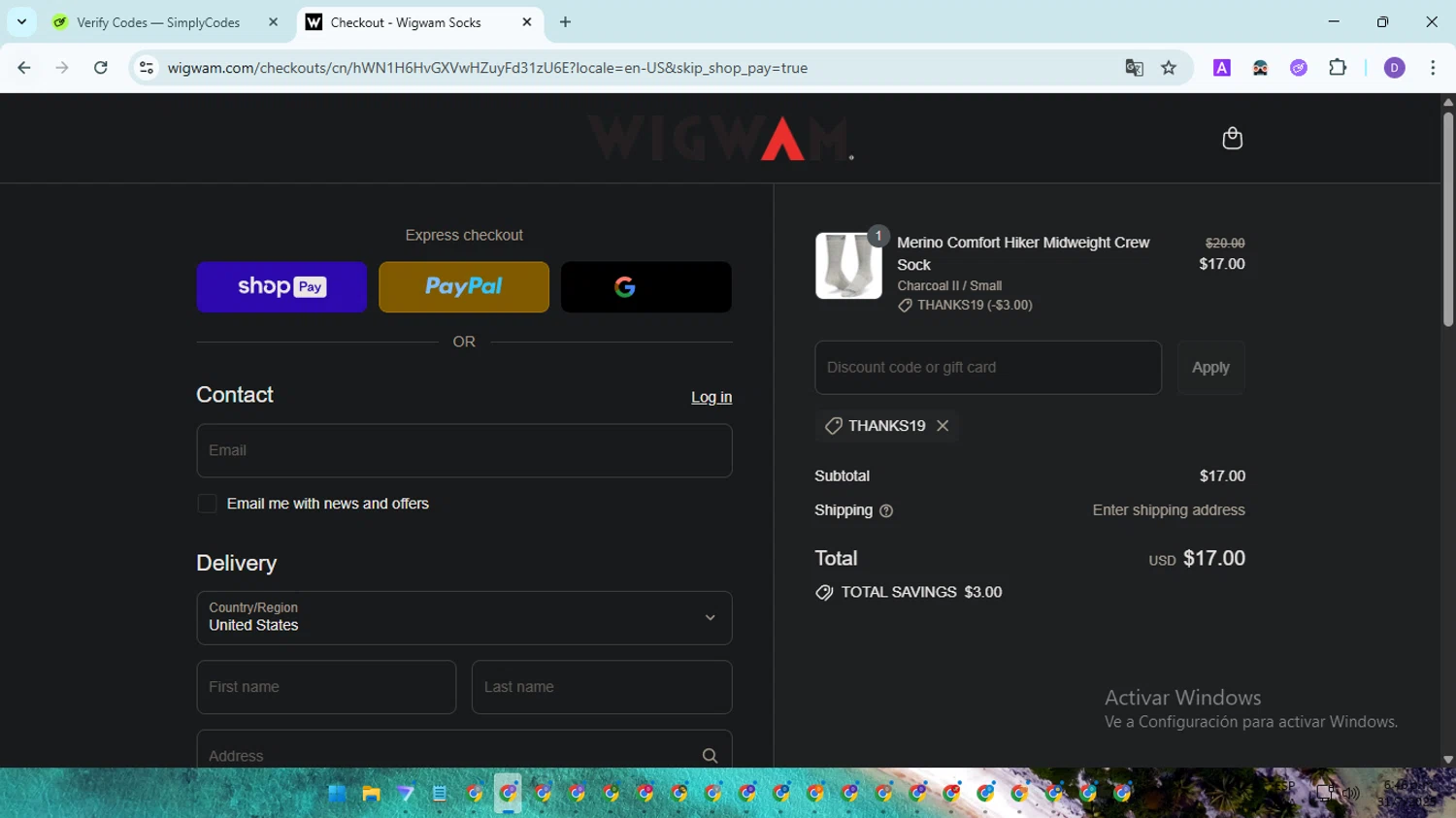The image size is (1456, 818).
Task: Open the Chrome three-dot menu
Action: 1433,68
